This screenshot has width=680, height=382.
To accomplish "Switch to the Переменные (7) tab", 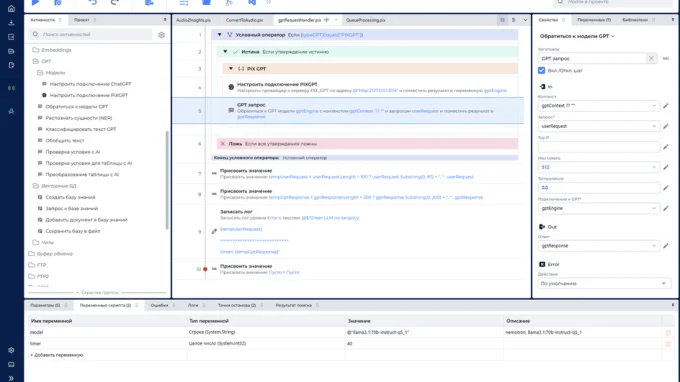I will [594, 20].
